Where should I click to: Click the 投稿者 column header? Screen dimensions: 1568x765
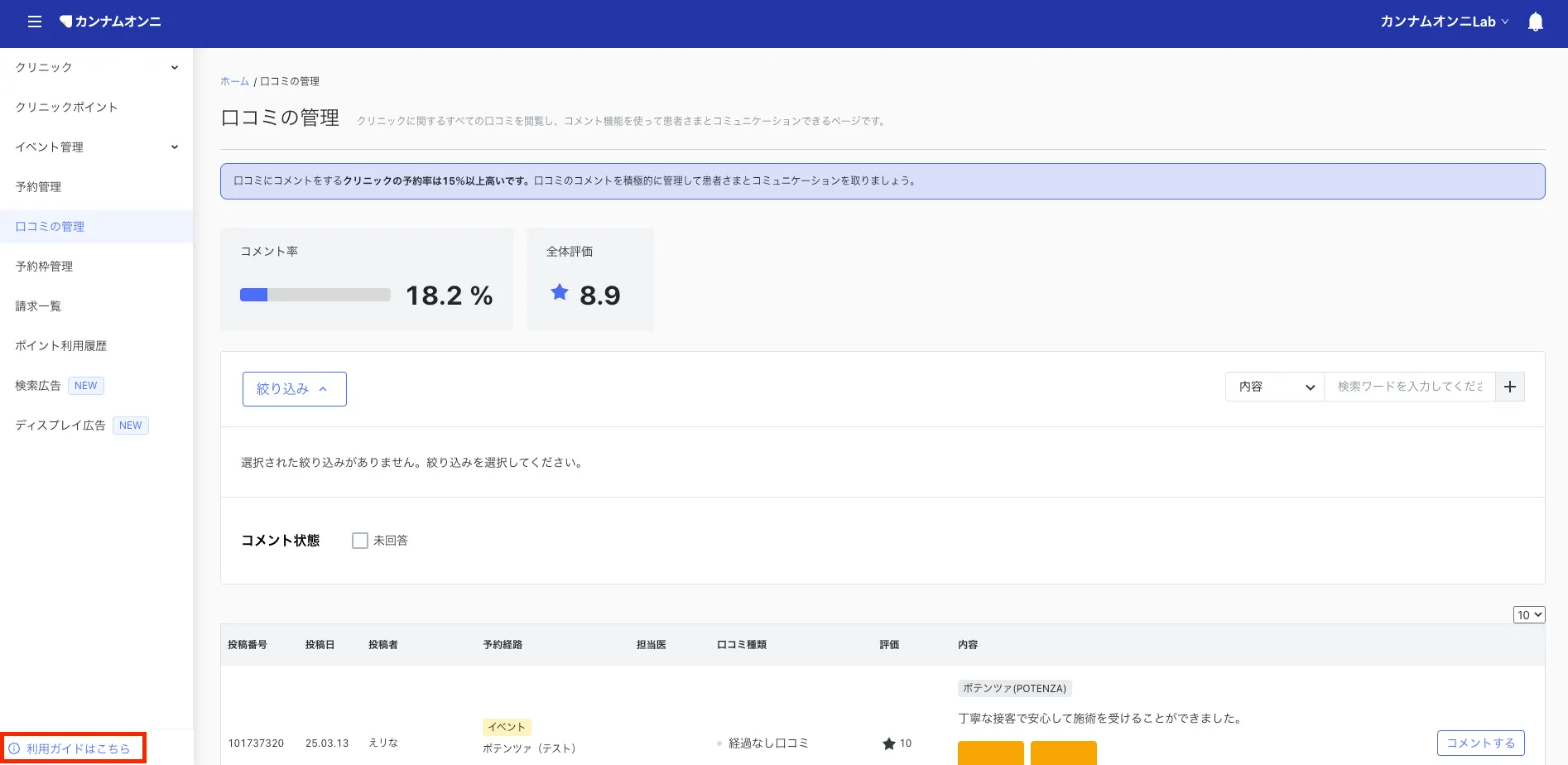coord(383,645)
